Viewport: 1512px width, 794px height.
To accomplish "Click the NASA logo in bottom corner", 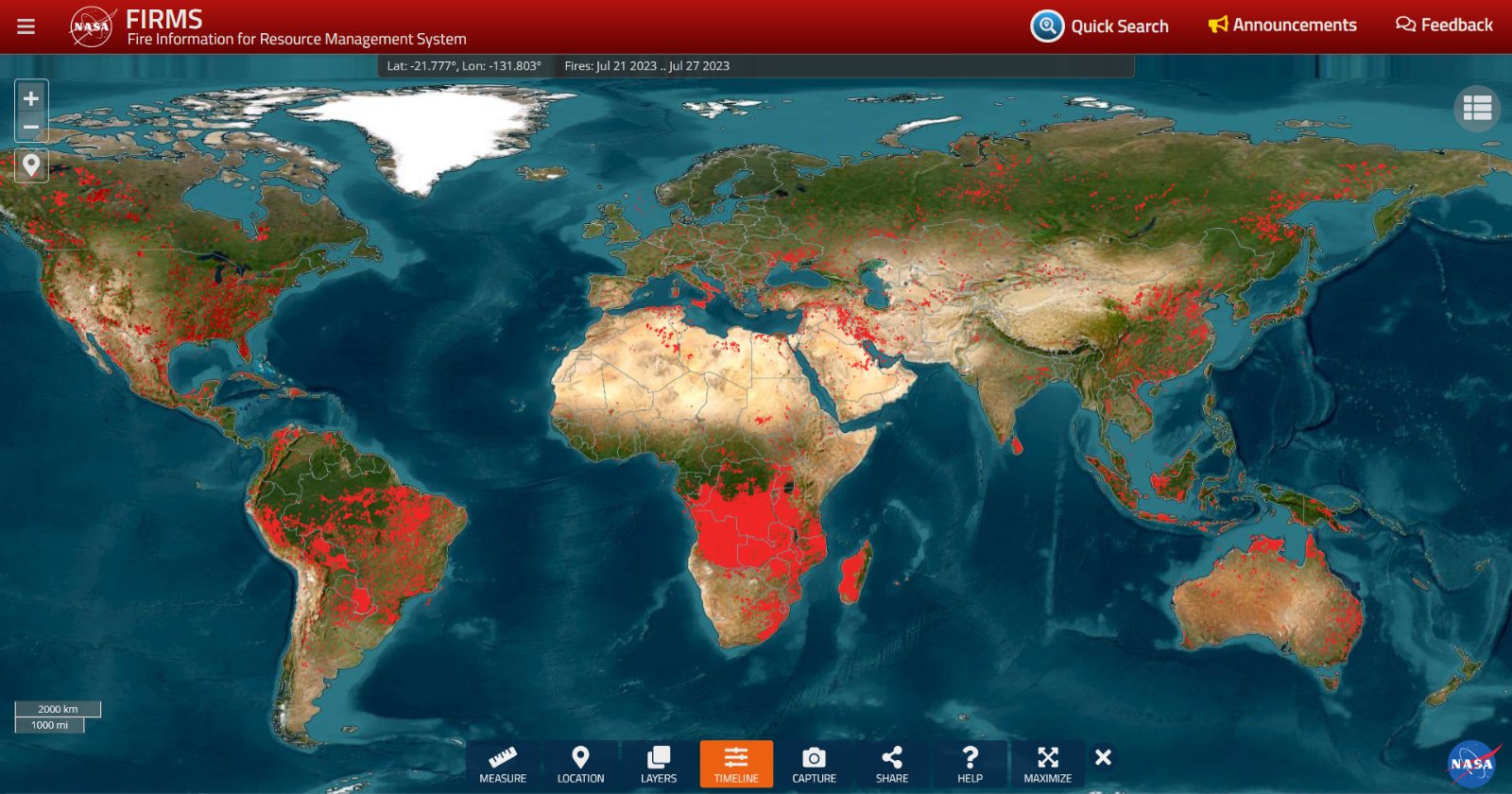I will pyautogui.click(x=1471, y=763).
